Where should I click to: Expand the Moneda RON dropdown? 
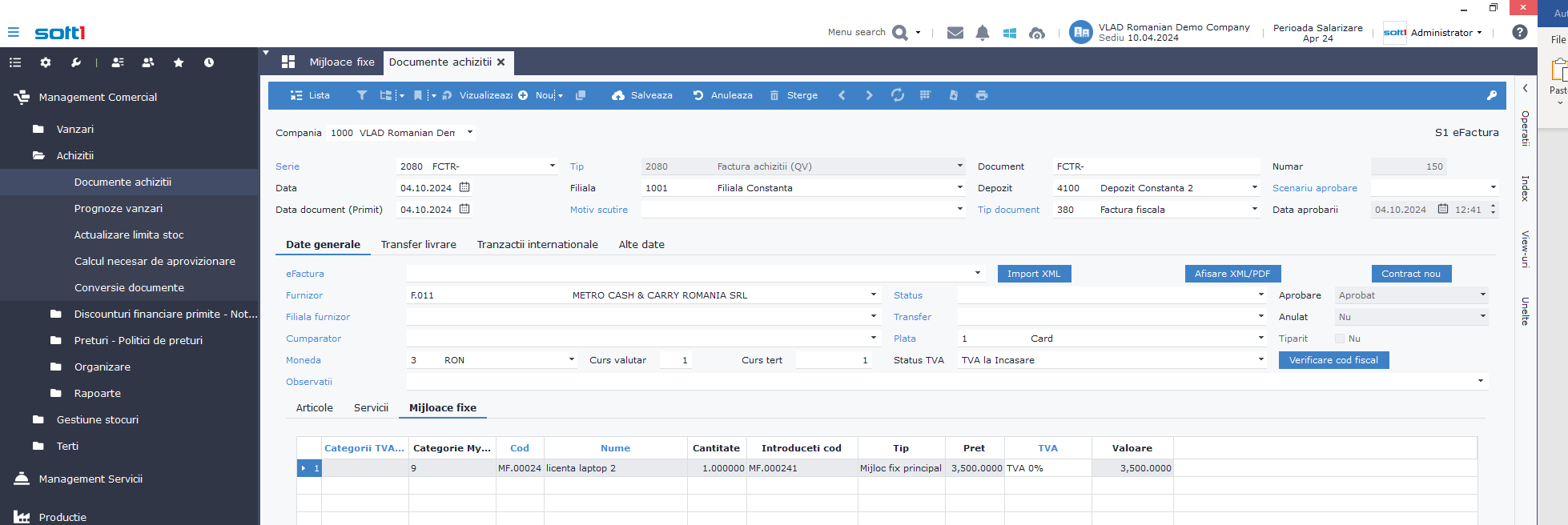pyautogui.click(x=572, y=359)
